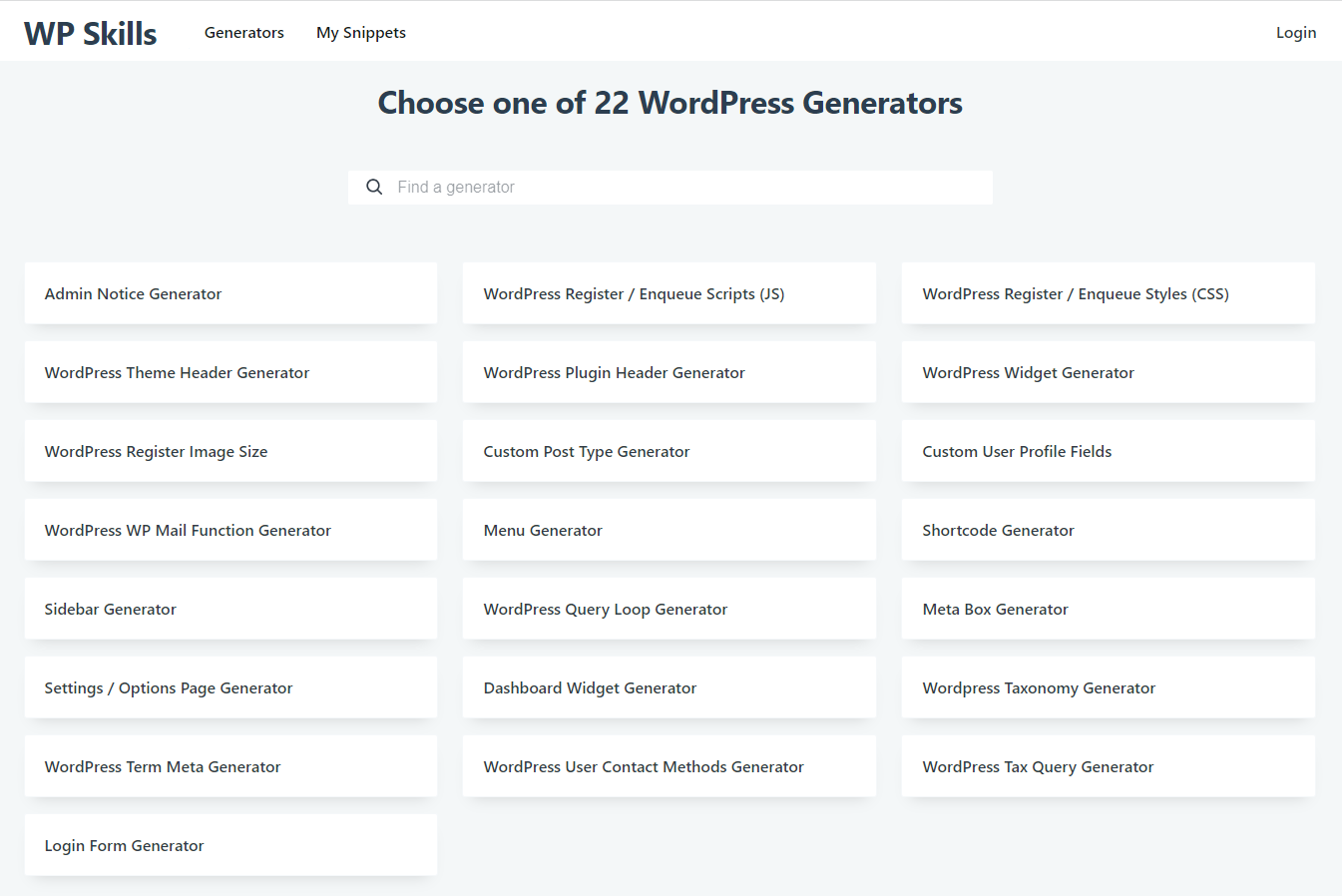Screen dimensions: 1342x896
Task: Open the WordPress Query Loop Generator
Action: (x=669, y=608)
